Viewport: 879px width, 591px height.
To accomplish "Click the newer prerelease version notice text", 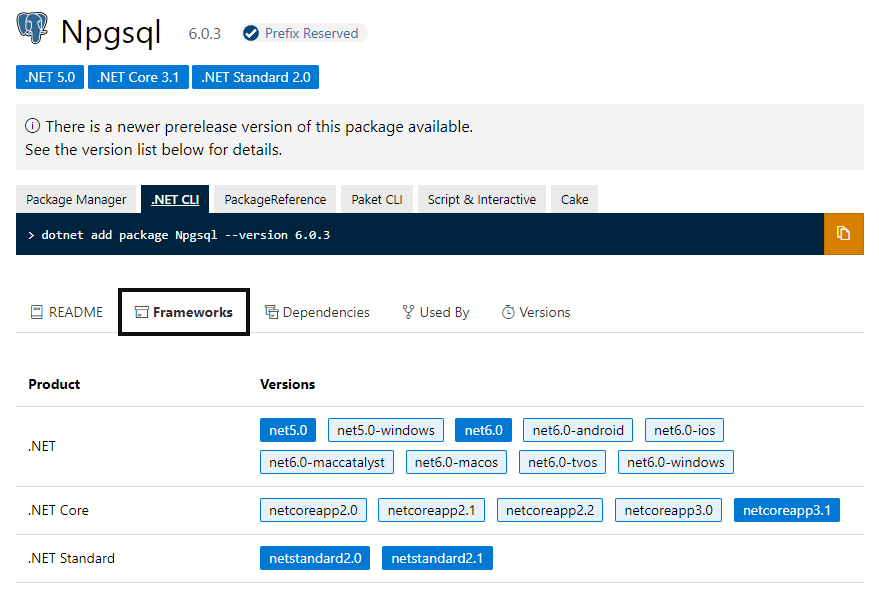I will click(260, 127).
